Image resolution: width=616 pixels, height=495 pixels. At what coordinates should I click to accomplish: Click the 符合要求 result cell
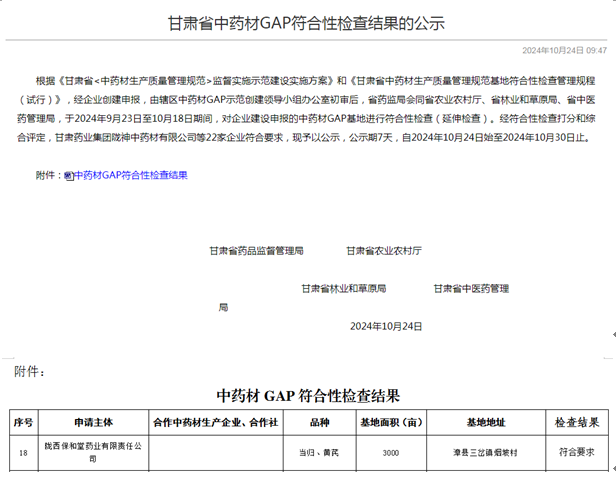[577, 453]
